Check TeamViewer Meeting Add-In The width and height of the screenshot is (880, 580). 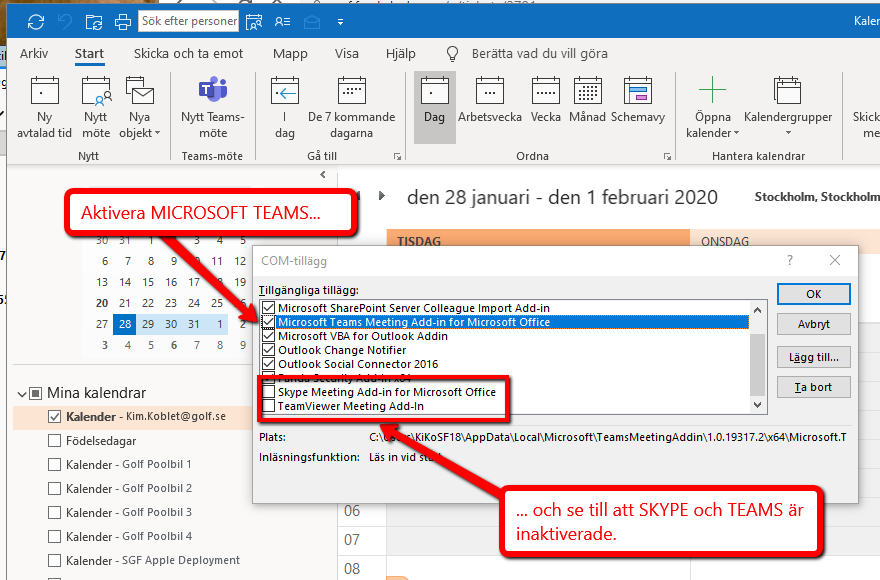tap(269, 405)
